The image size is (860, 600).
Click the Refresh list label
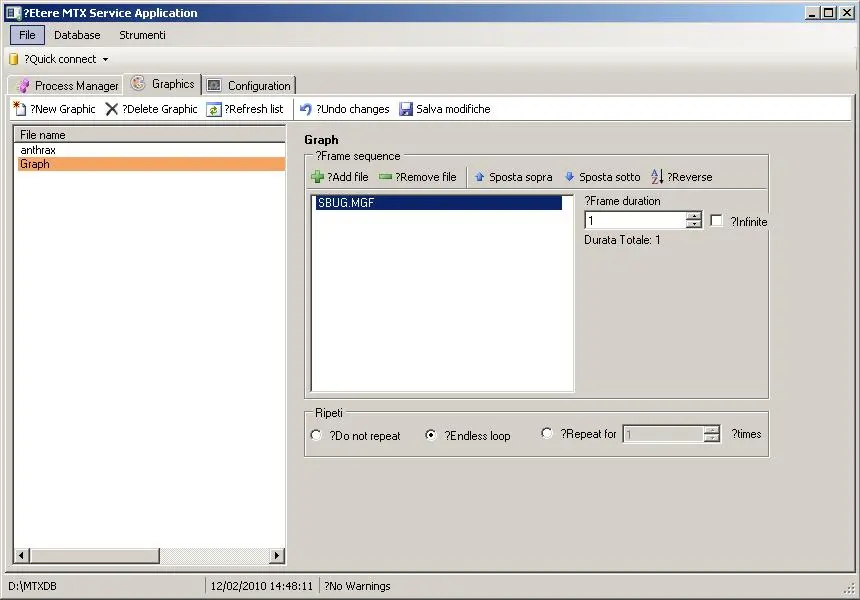point(253,109)
